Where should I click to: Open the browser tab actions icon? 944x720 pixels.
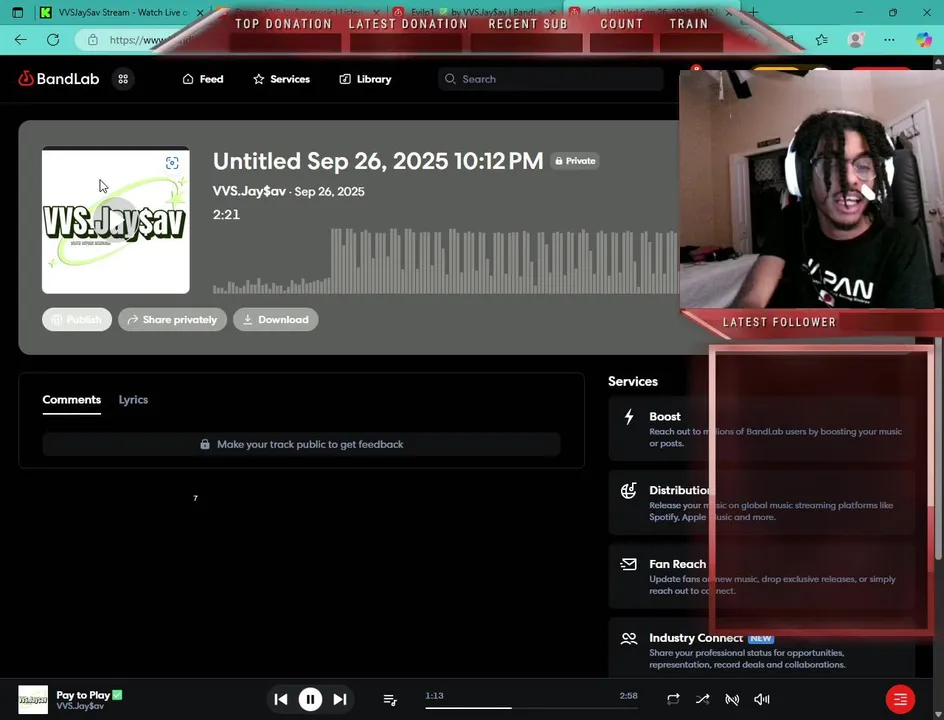click(17, 12)
